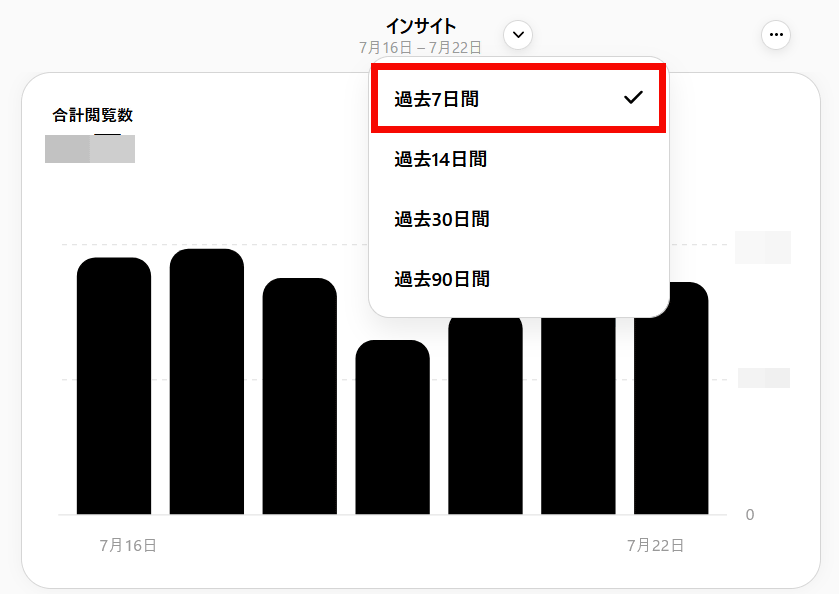Click the インサイト title
The height and width of the screenshot is (594, 839).
click(421, 26)
